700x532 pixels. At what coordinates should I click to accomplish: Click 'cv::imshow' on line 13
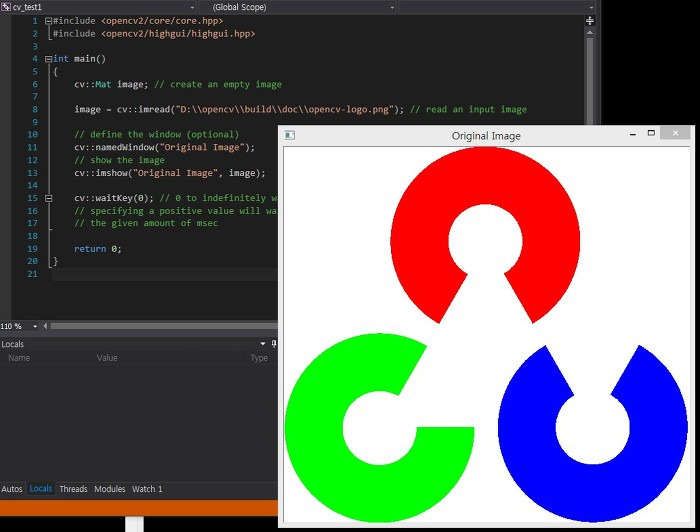100,173
